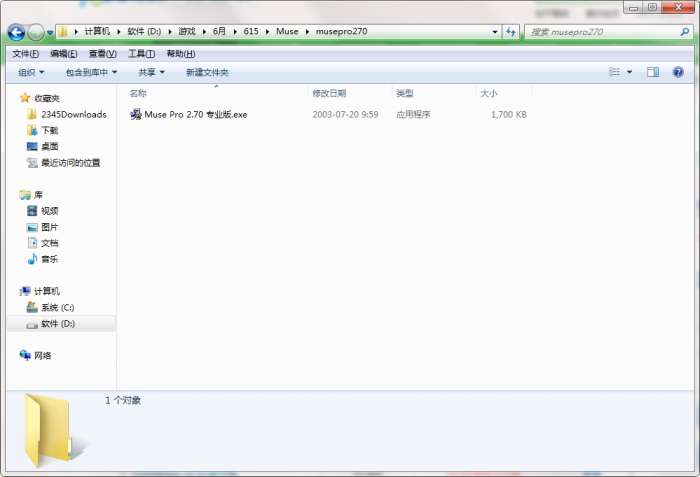700x477 pixels.
Task: Refresh the current folder view
Action: pyautogui.click(x=511, y=32)
